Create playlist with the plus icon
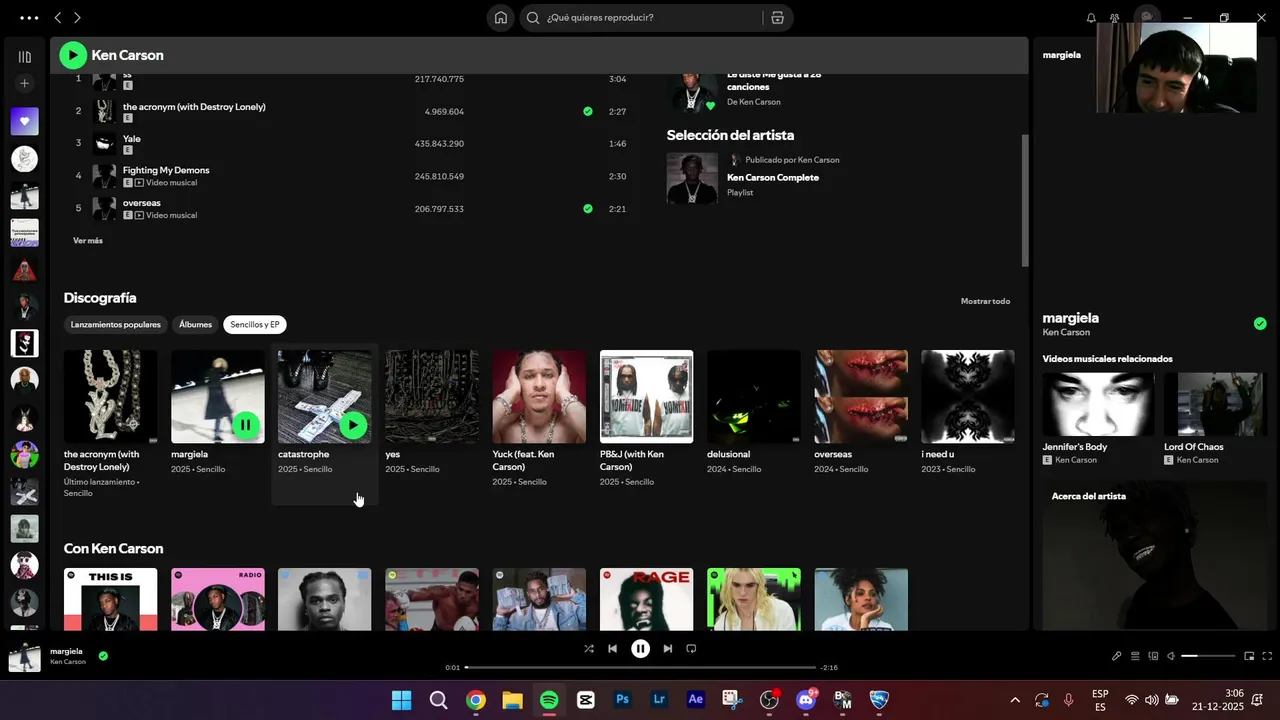This screenshot has width=1280, height=720. [25, 83]
